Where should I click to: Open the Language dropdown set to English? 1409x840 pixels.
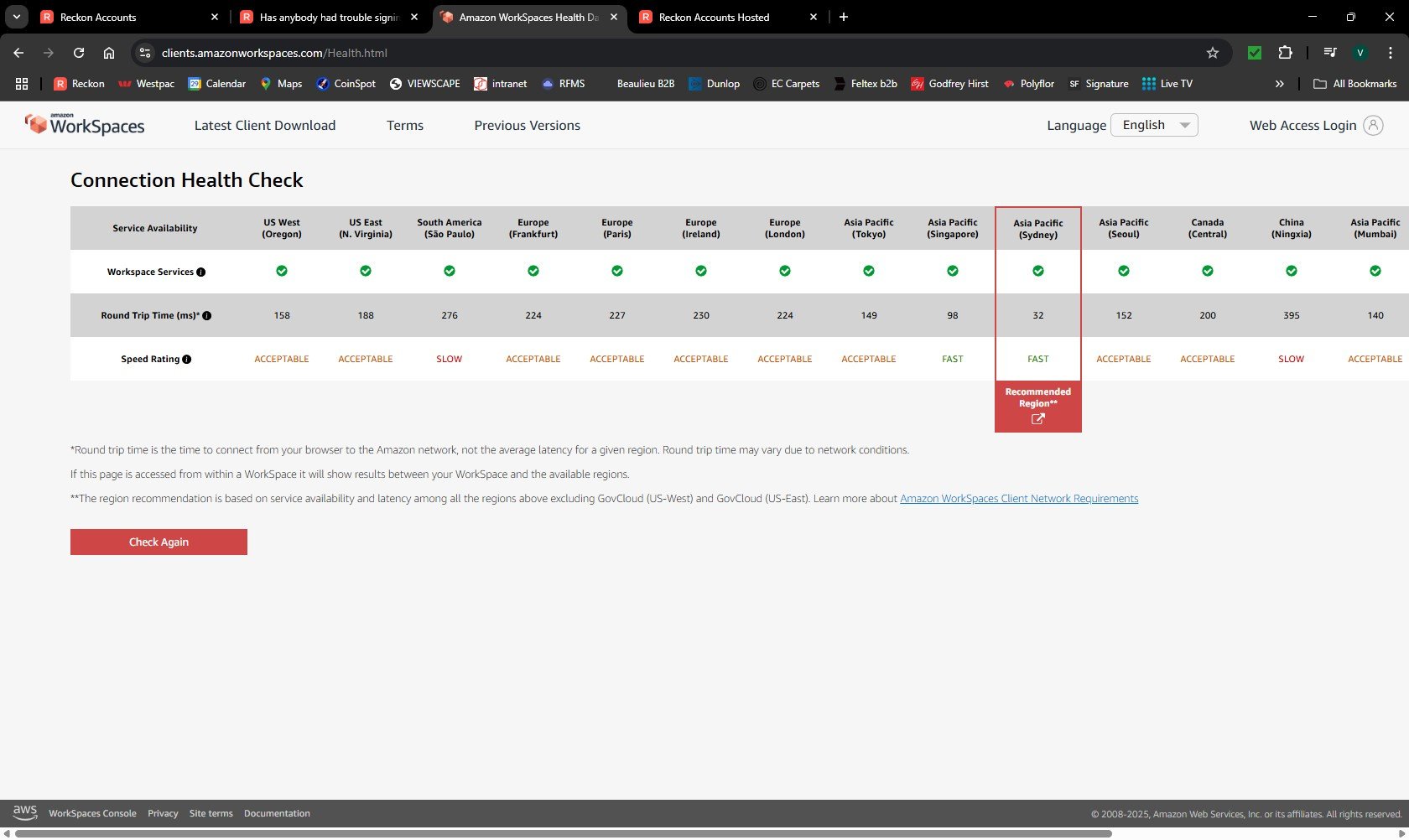click(1154, 125)
